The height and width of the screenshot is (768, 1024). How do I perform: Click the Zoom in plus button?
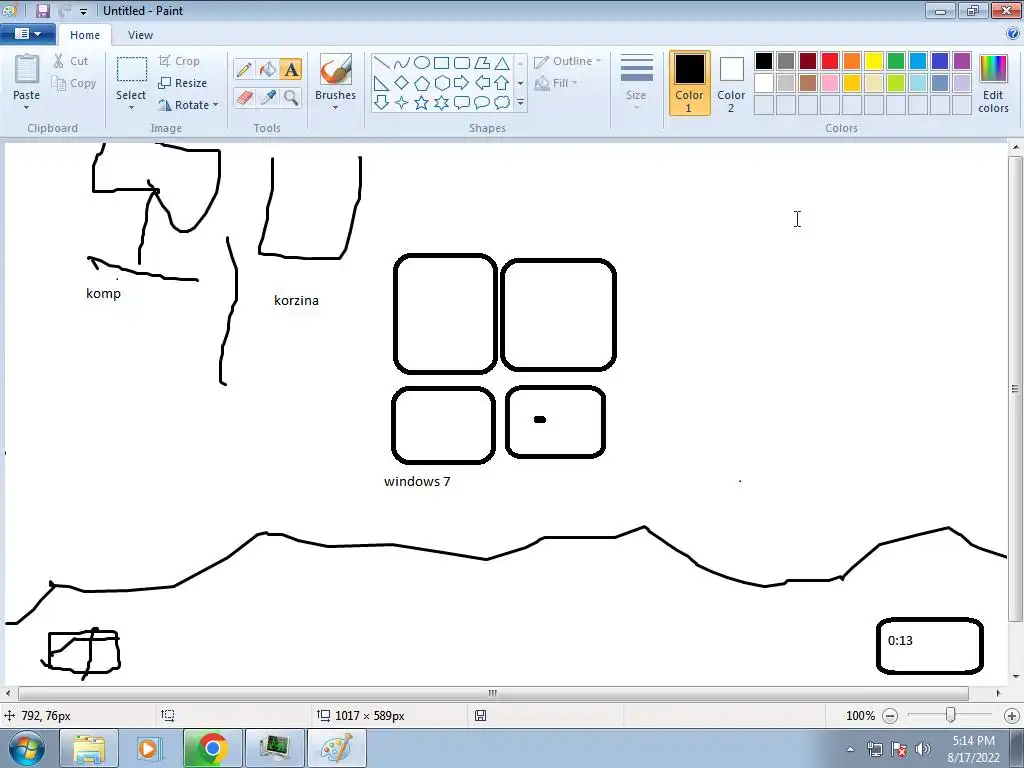coord(1012,716)
